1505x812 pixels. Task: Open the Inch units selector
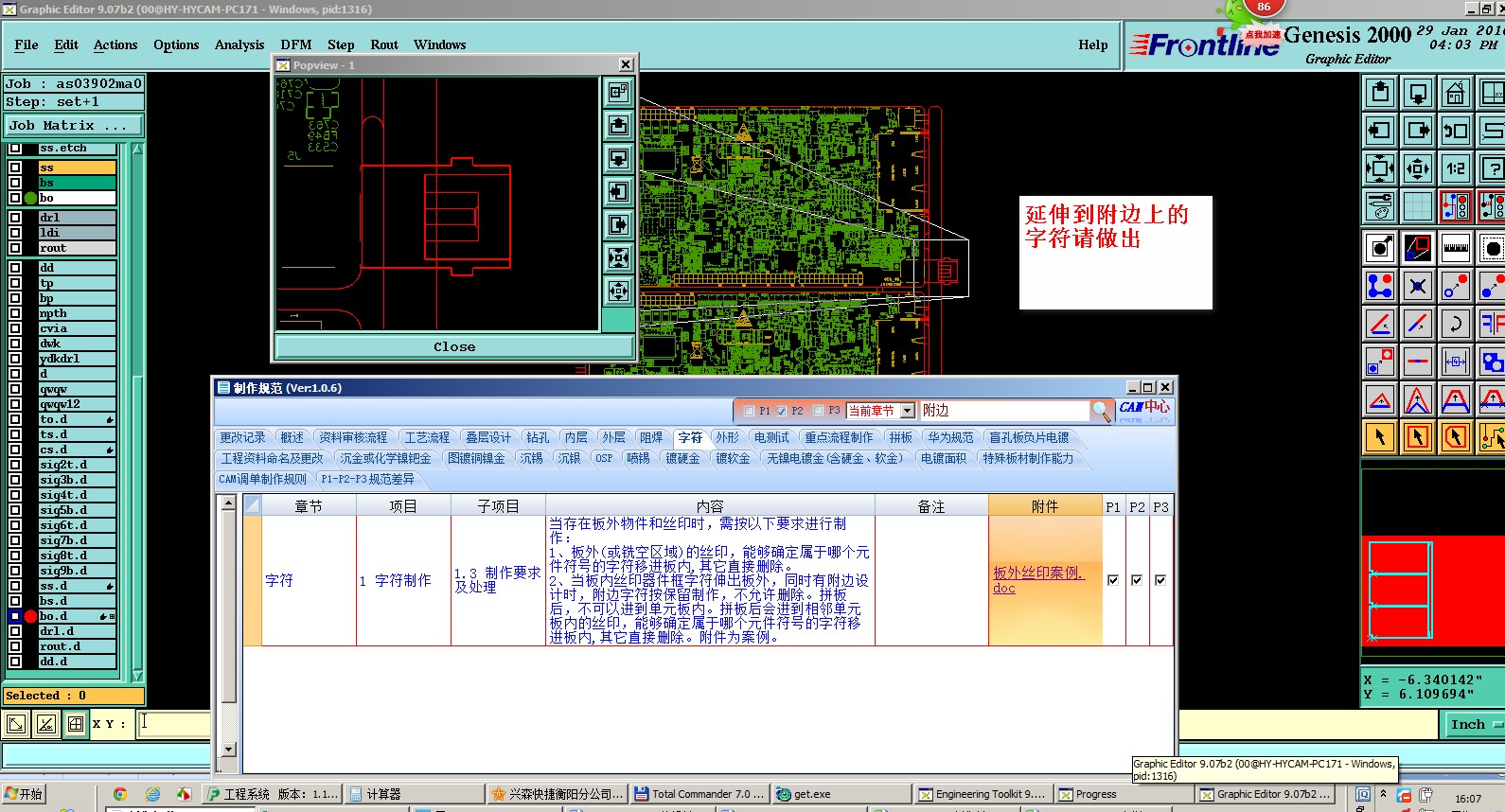click(1473, 725)
